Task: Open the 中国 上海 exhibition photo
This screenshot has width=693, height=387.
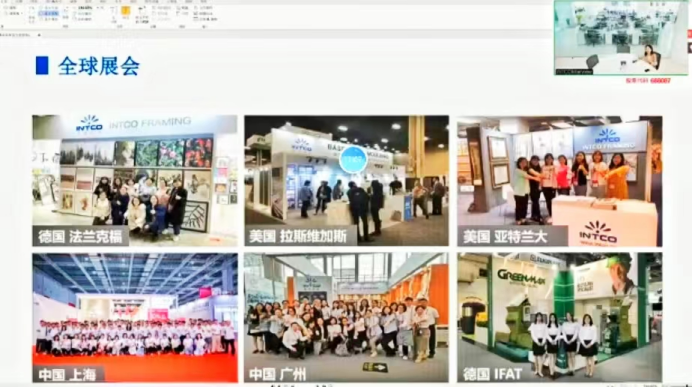Action: coord(135,318)
